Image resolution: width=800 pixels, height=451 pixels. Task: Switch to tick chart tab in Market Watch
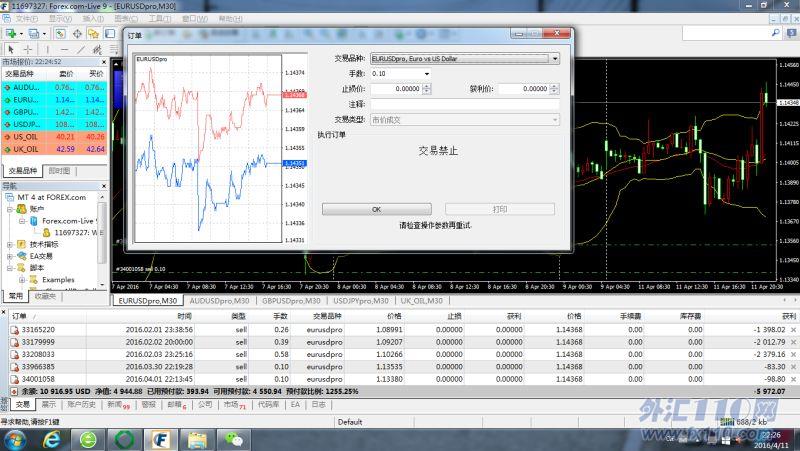(59, 171)
